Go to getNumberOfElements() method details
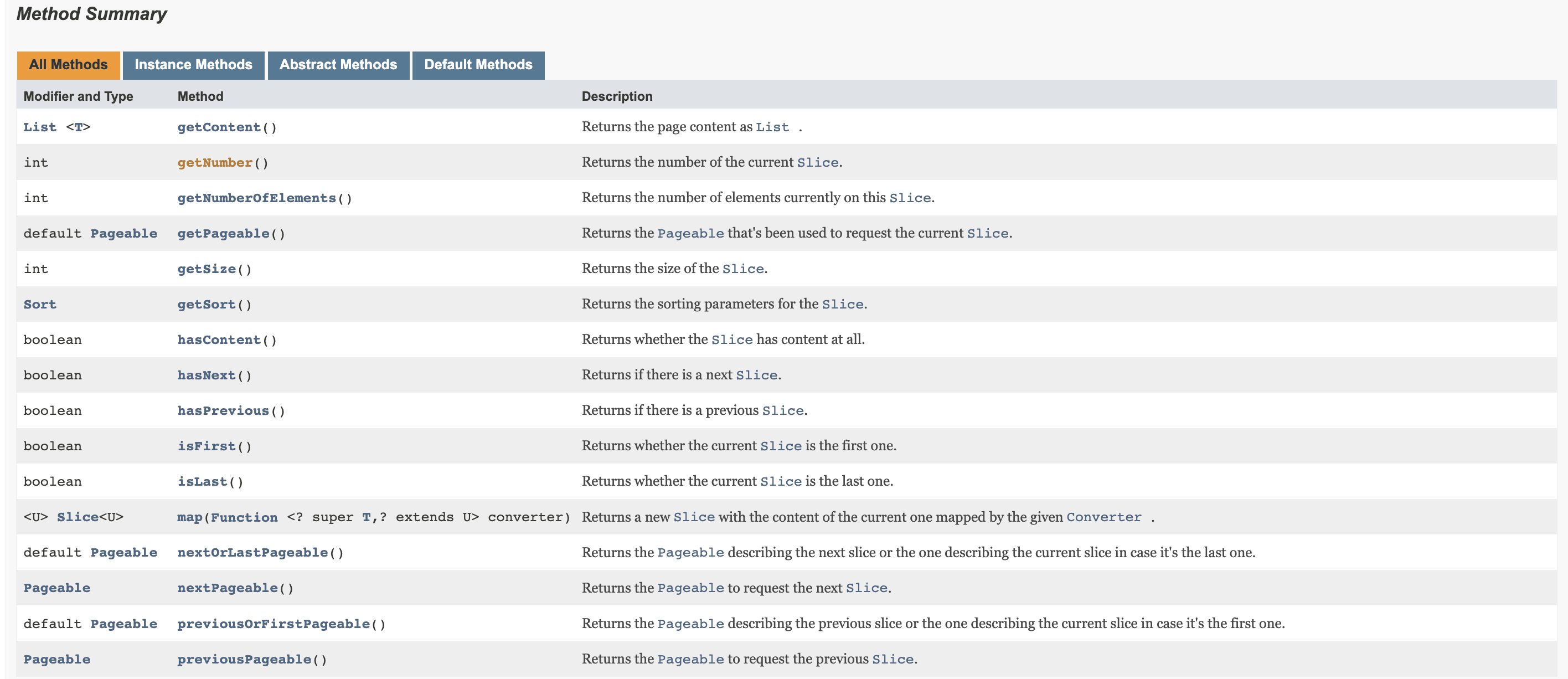The height and width of the screenshot is (679, 1568). 256,198
